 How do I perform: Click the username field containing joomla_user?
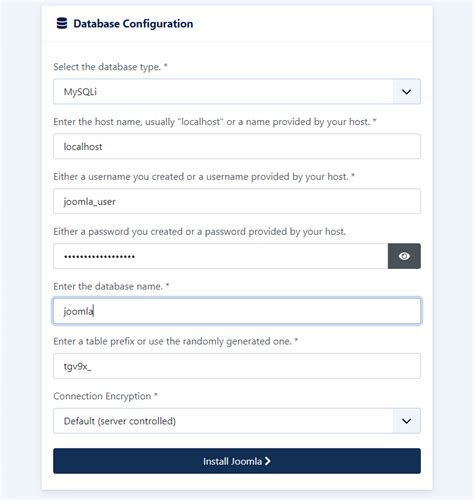click(237, 201)
